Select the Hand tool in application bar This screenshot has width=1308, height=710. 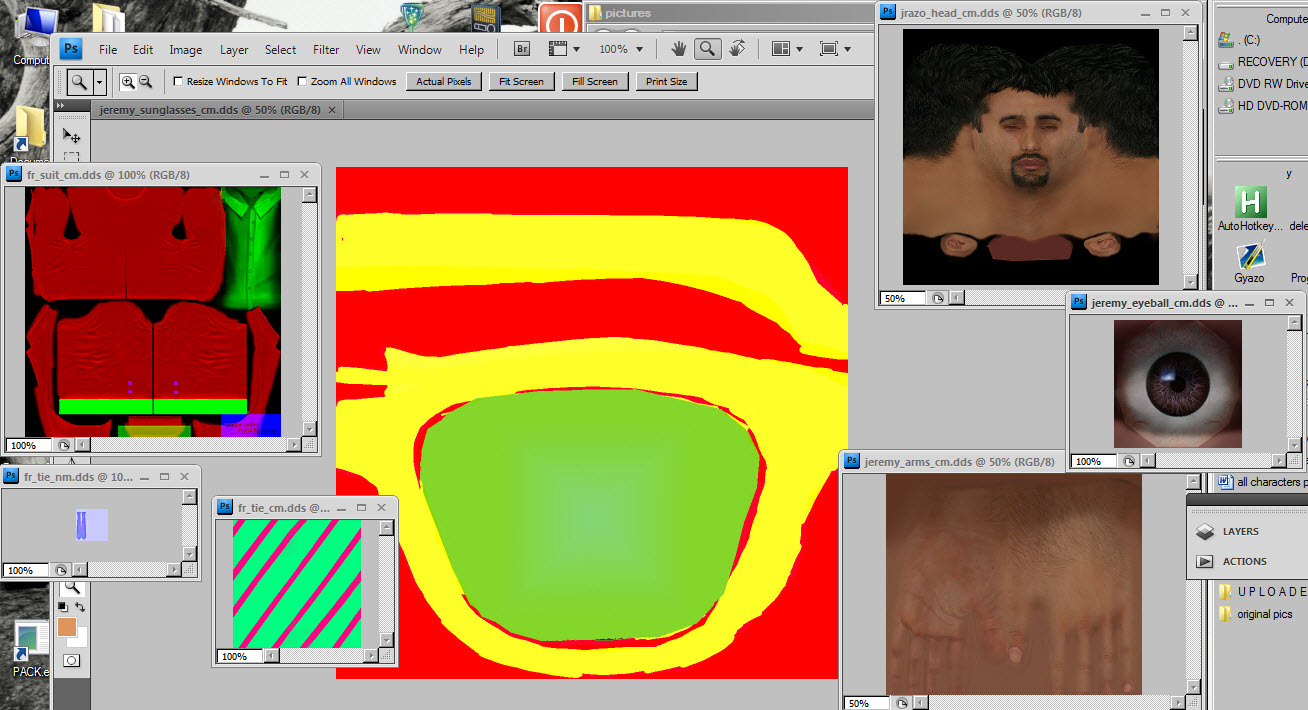pyautogui.click(x=679, y=49)
